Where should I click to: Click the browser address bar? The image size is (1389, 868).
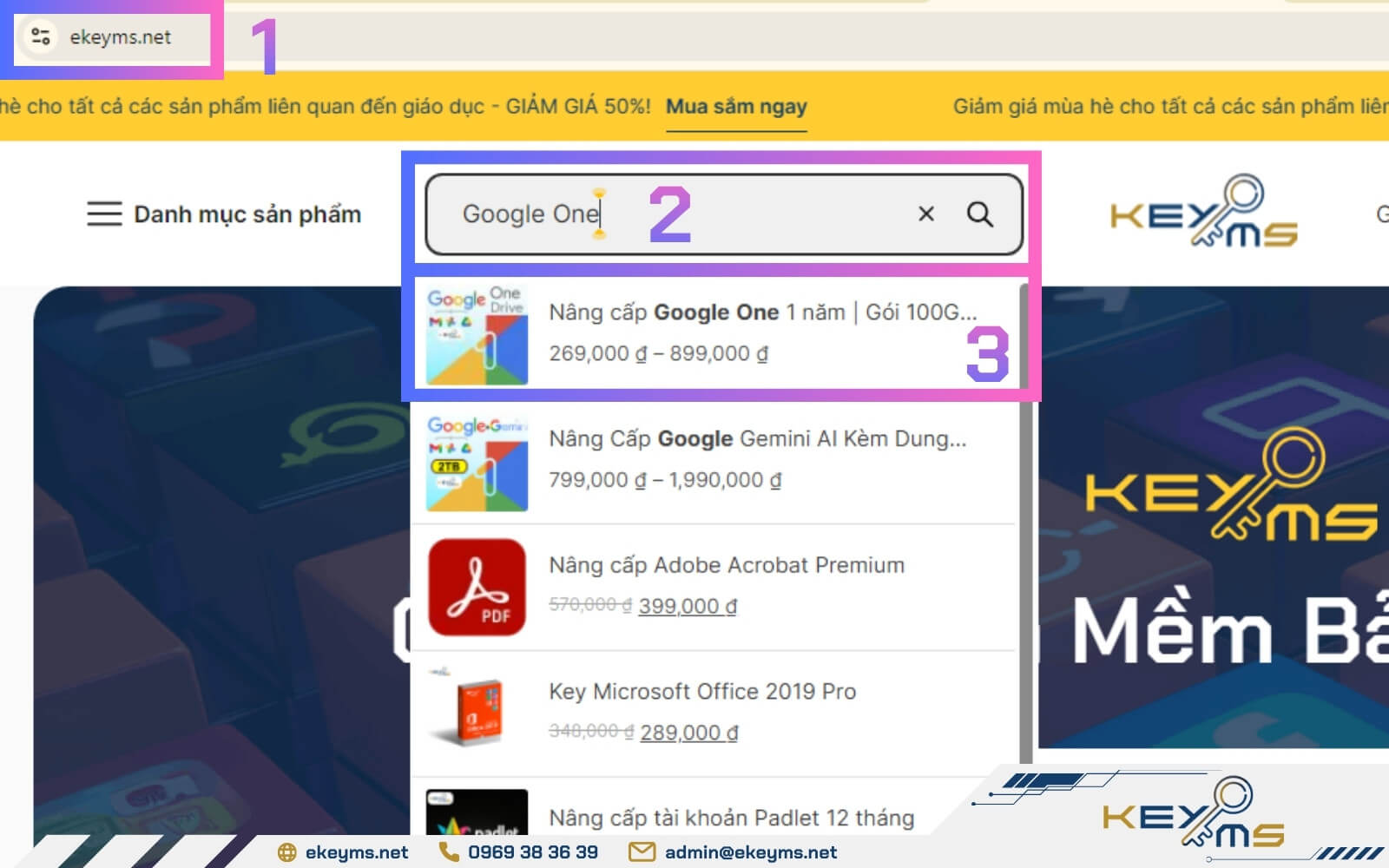point(130,36)
